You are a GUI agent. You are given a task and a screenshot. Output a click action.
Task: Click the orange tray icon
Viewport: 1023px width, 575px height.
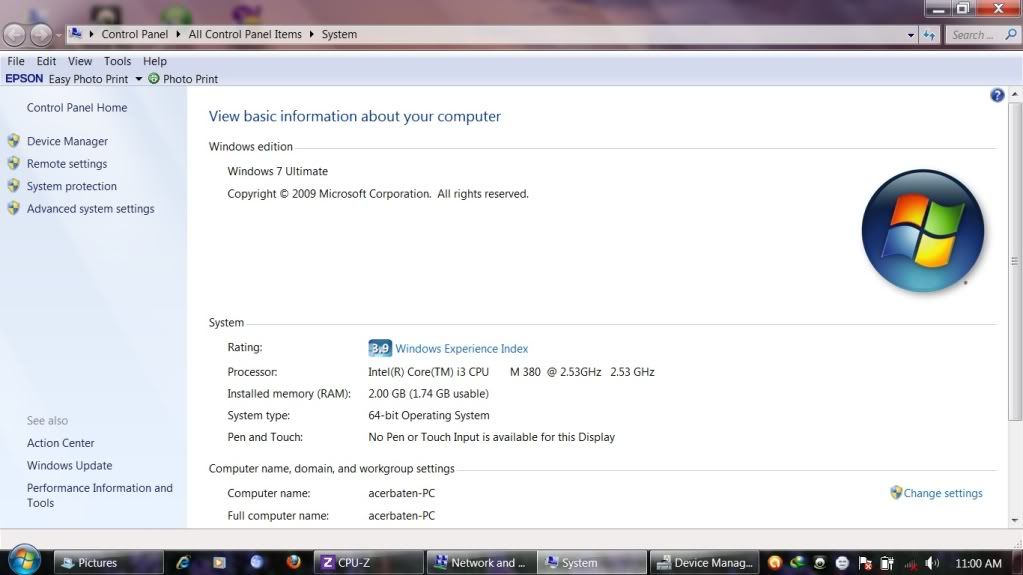[774, 563]
